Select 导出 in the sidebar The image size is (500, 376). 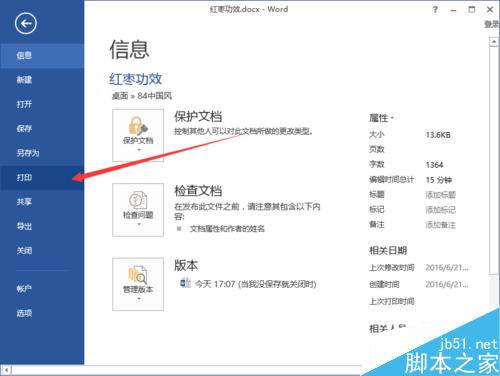tap(42, 227)
